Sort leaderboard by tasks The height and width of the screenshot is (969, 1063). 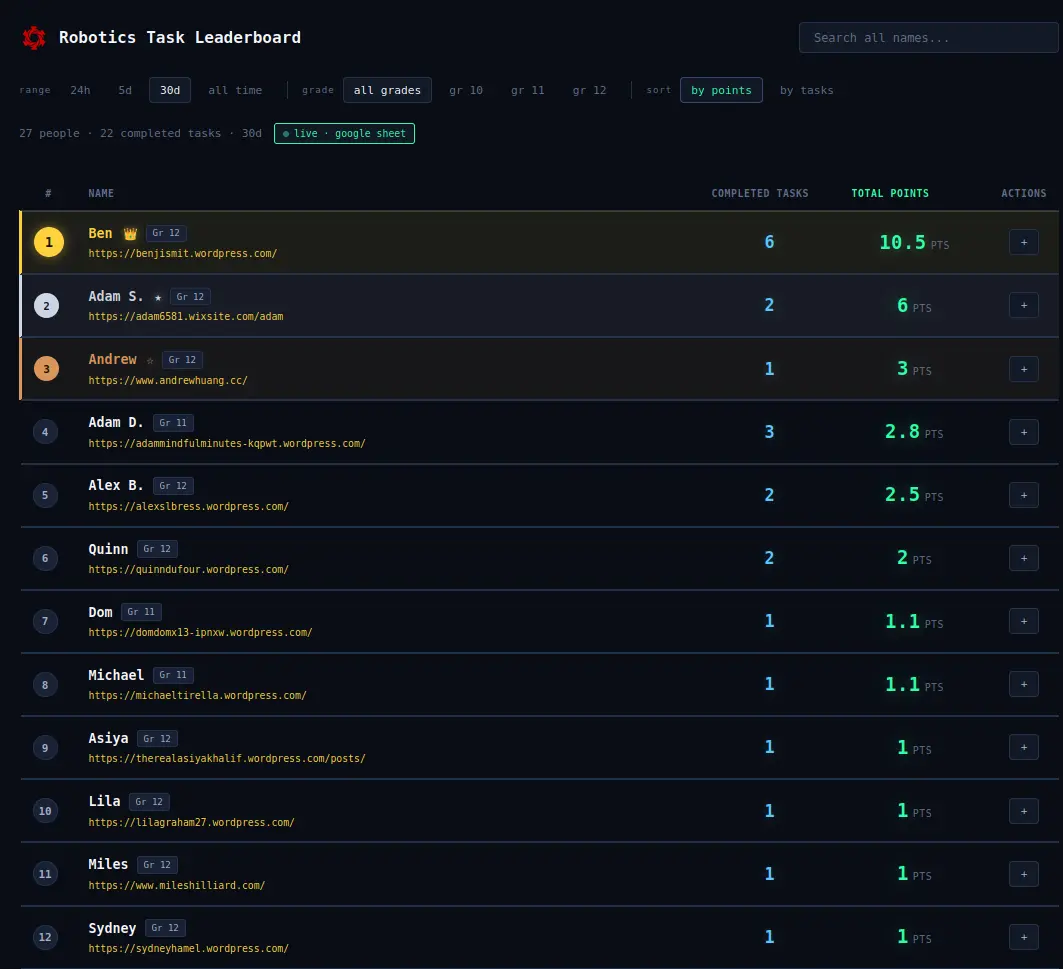pyautogui.click(x=806, y=90)
